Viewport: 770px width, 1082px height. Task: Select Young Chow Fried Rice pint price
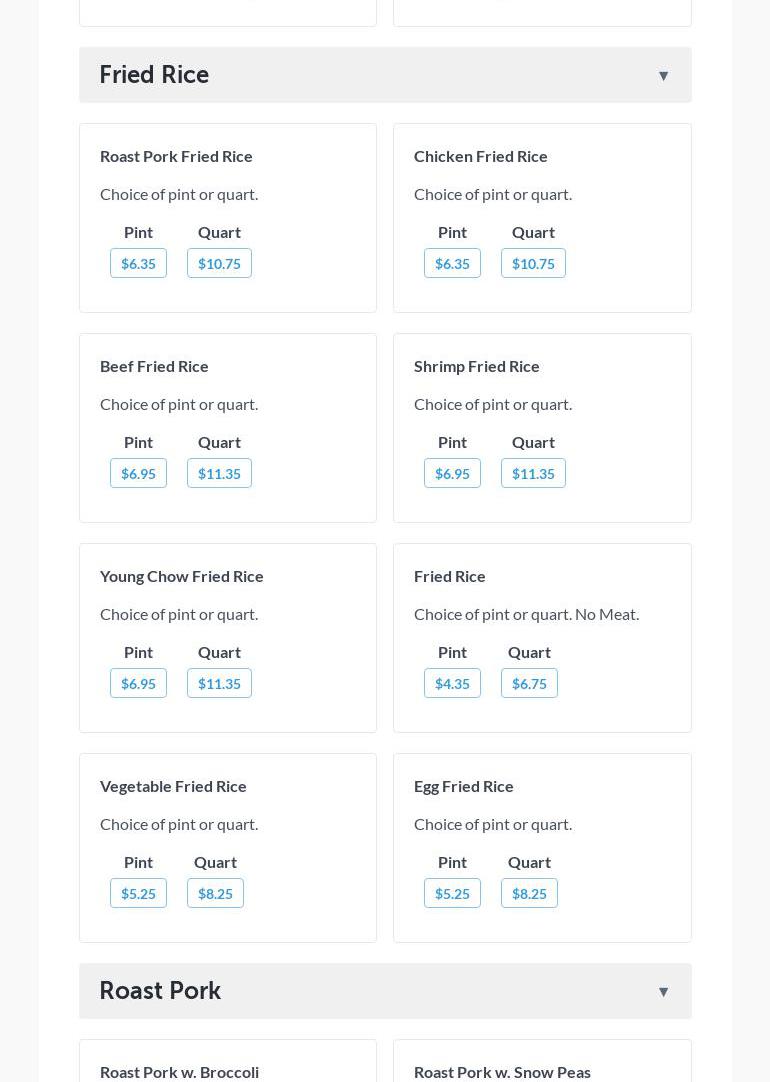pos(138,684)
